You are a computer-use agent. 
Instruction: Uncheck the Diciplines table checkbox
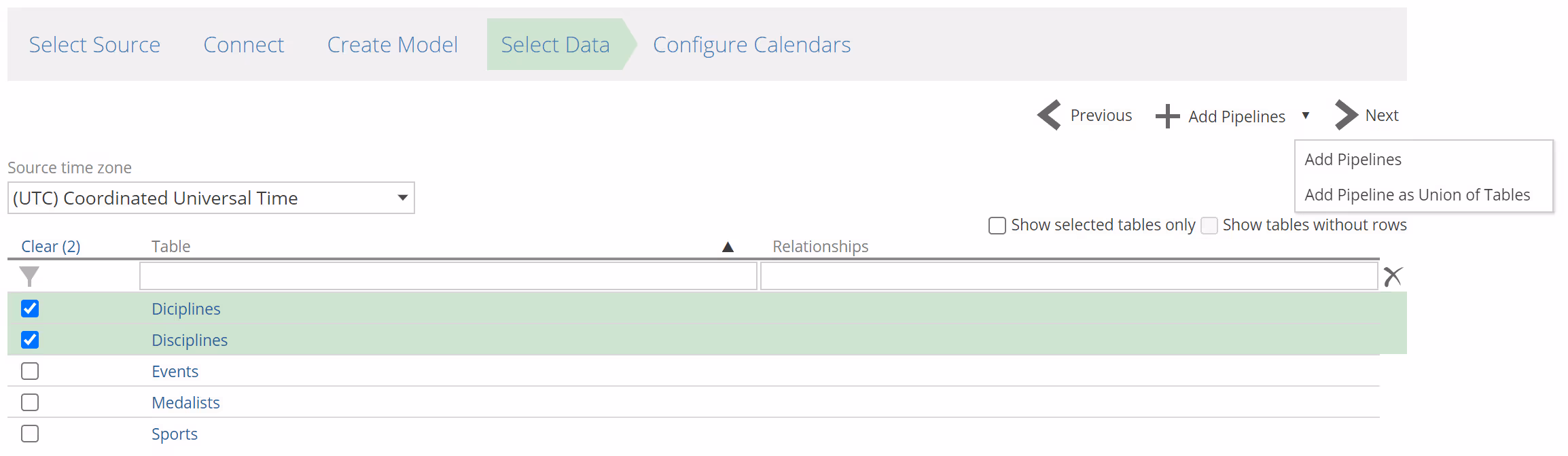[30, 309]
